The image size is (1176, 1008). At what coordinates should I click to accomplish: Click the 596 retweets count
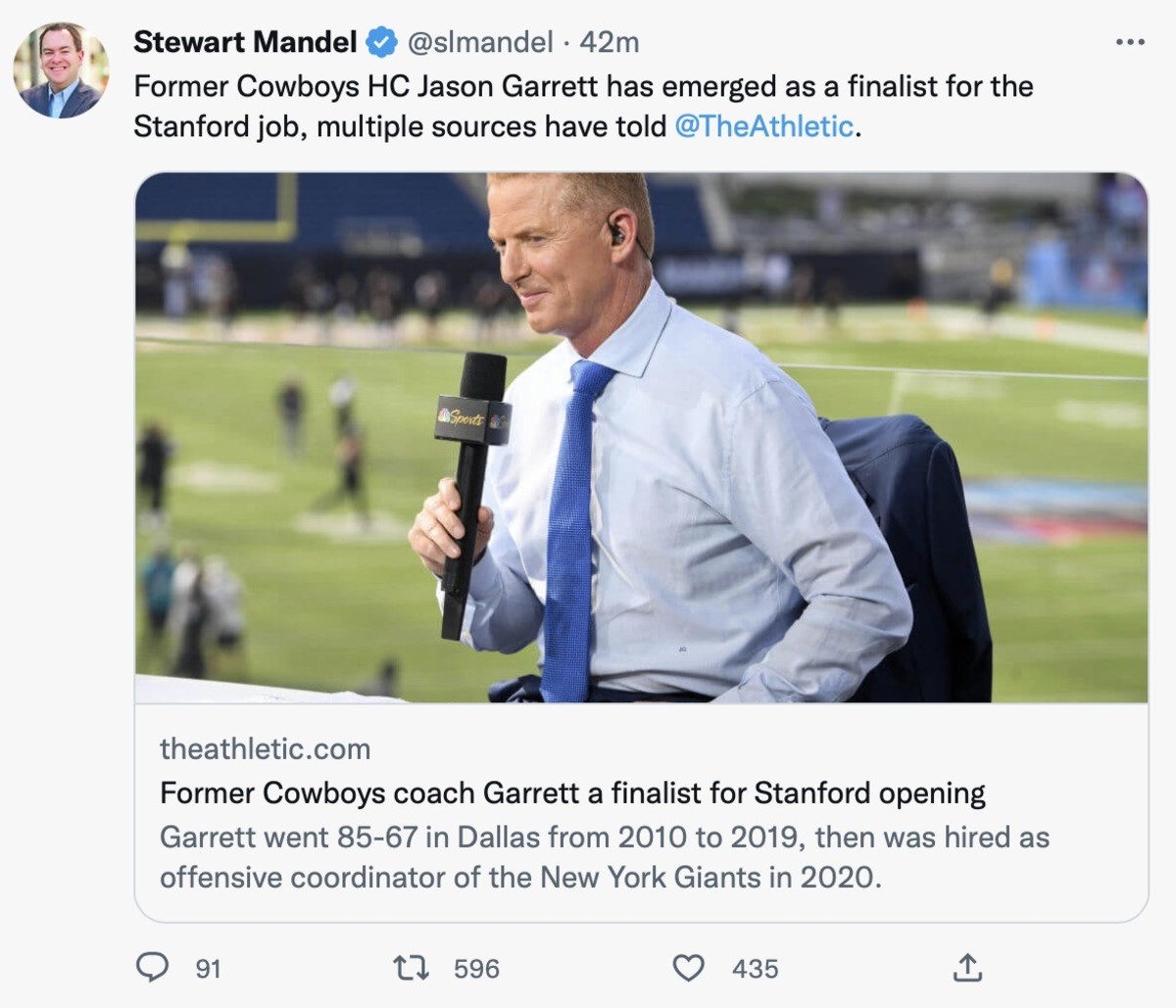(x=476, y=969)
